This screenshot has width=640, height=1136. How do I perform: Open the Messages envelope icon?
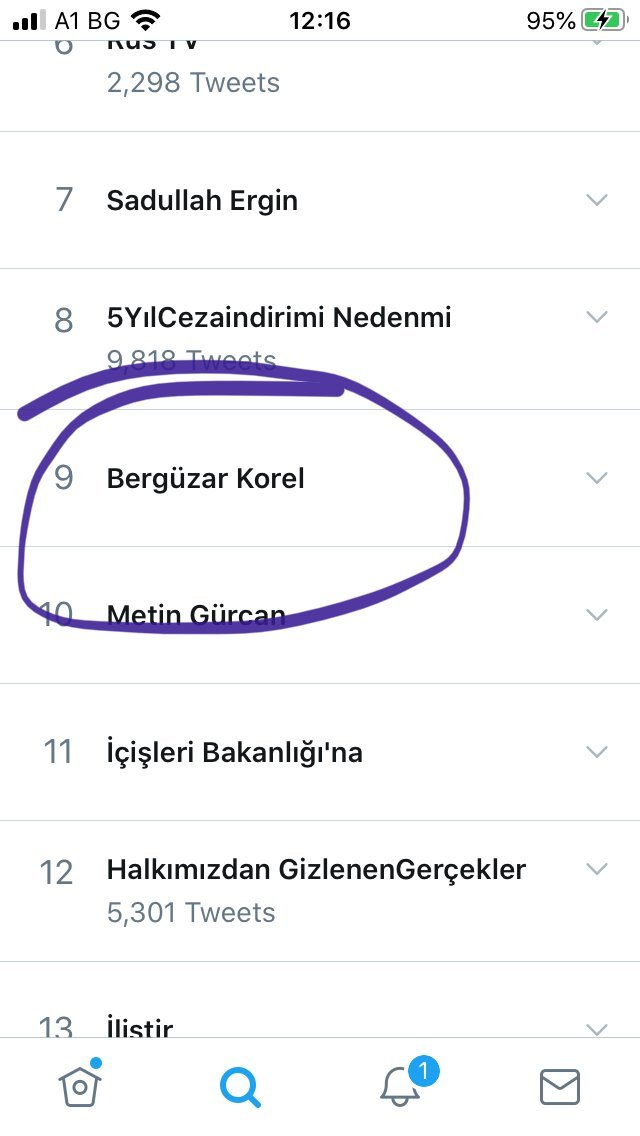click(x=559, y=1086)
